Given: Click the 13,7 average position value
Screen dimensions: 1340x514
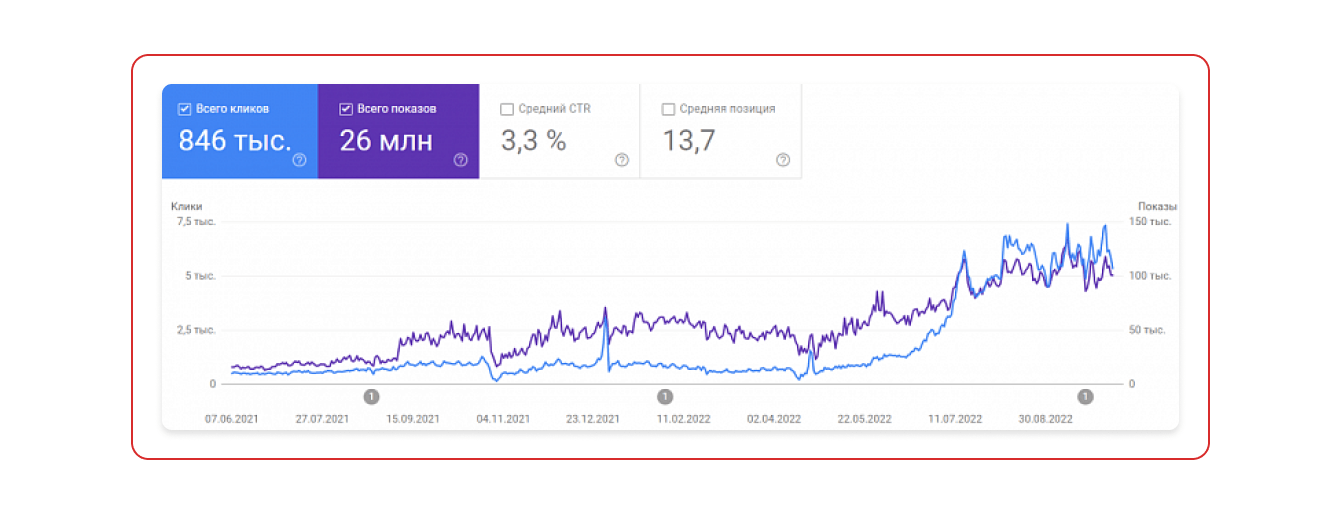Looking at the screenshot, I should coord(689,141).
